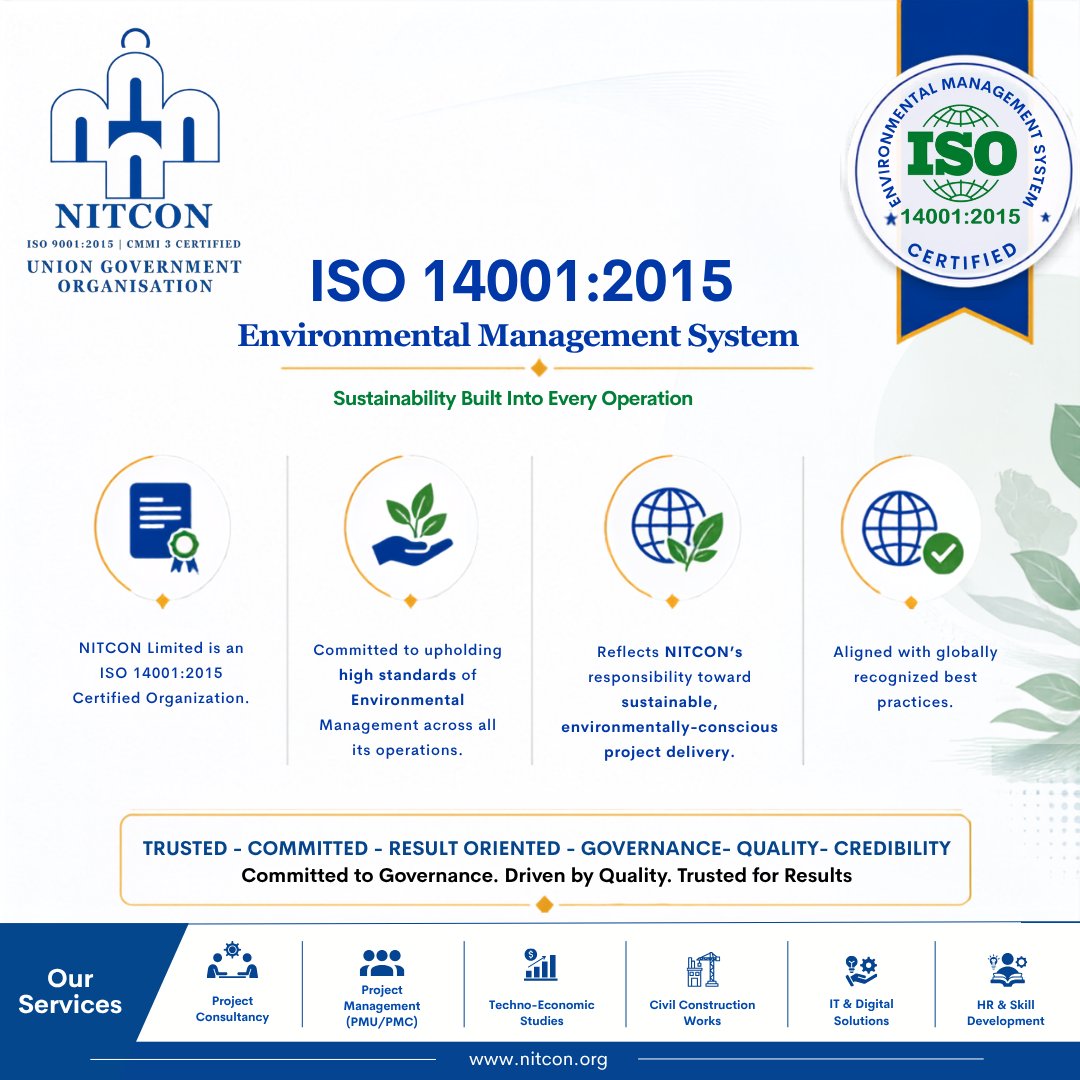Select the IT & Digital Solutions label
The image size is (1080, 1080).
tap(861, 1012)
